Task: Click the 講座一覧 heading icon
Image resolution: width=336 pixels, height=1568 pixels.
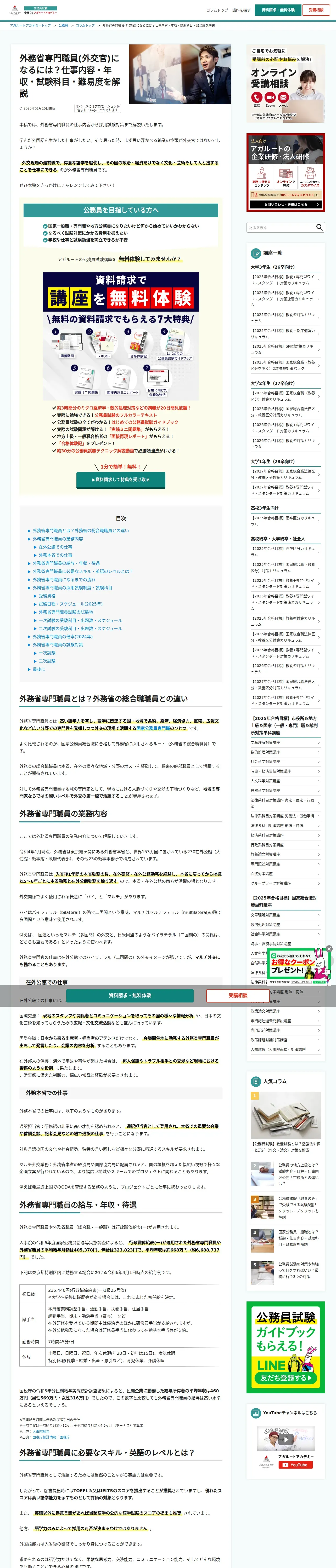Action: tap(256, 253)
